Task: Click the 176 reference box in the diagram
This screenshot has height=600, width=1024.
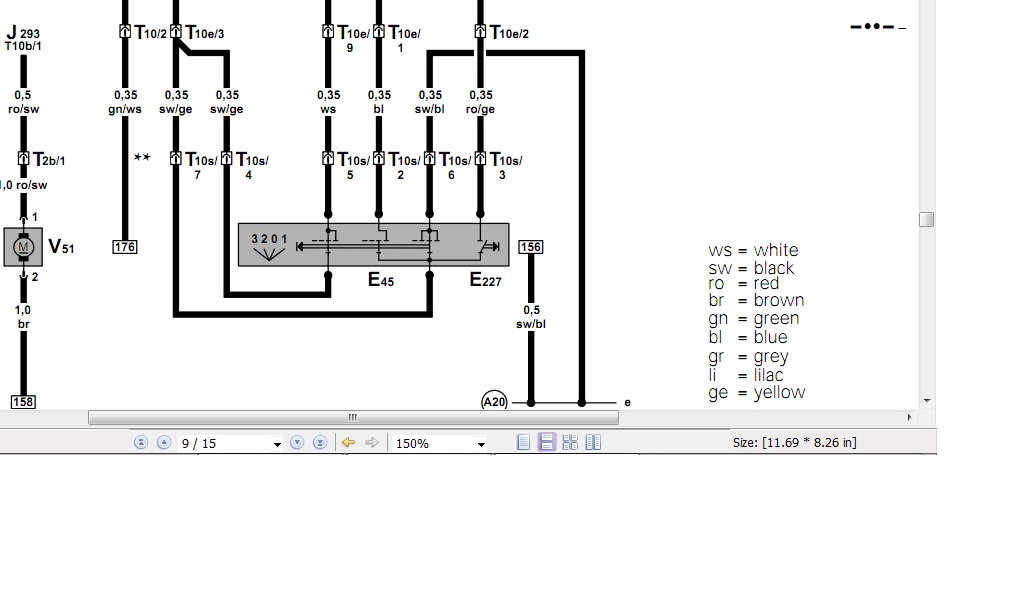Action: click(125, 246)
